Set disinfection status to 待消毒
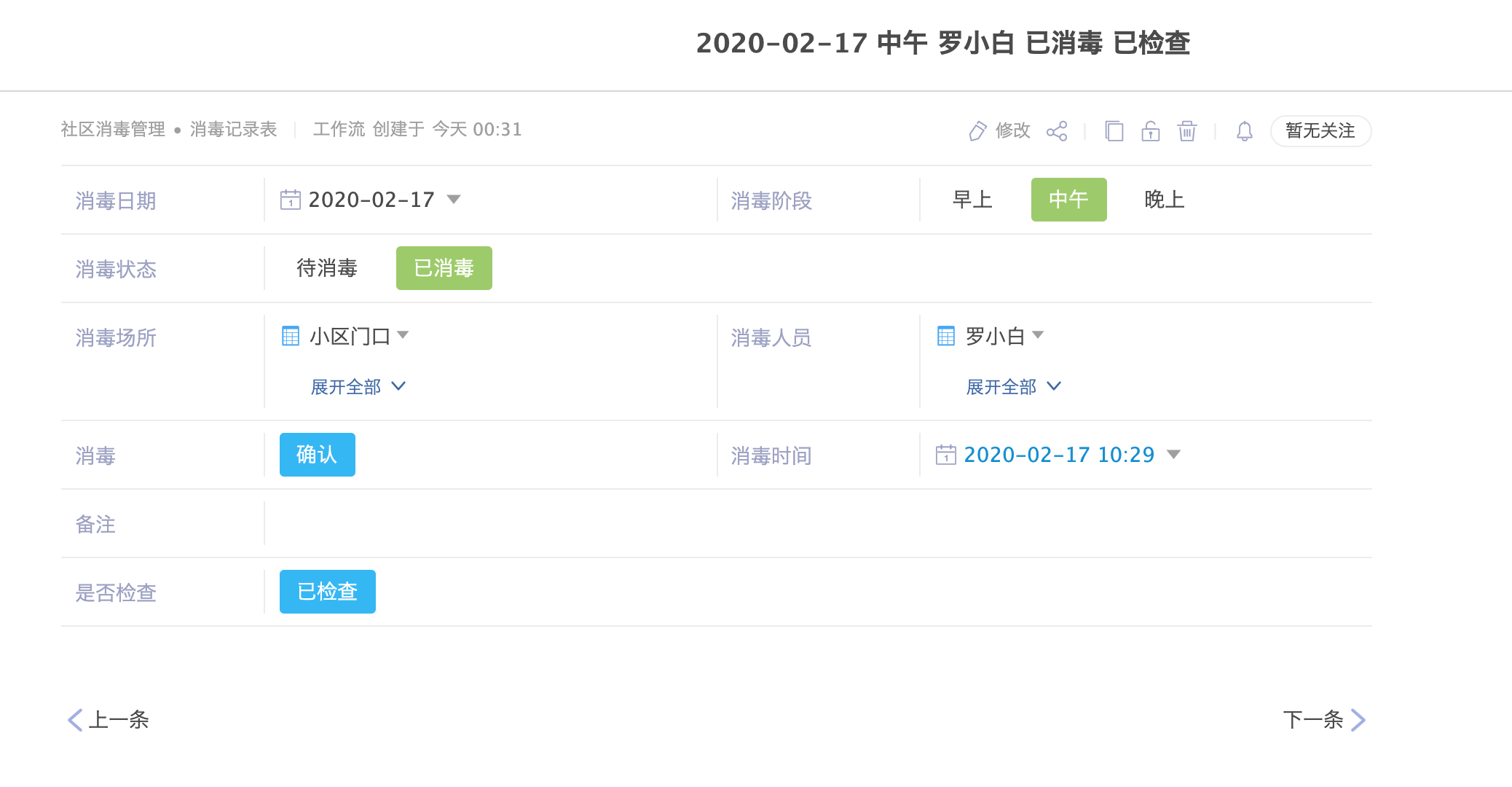Image resolution: width=1512 pixels, height=787 pixels. click(x=327, y=268)
